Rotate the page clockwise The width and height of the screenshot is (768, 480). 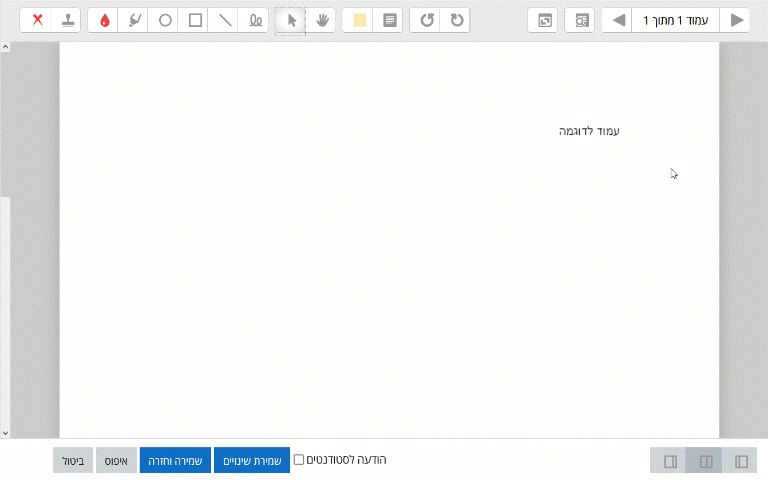[x=456, y=20]
